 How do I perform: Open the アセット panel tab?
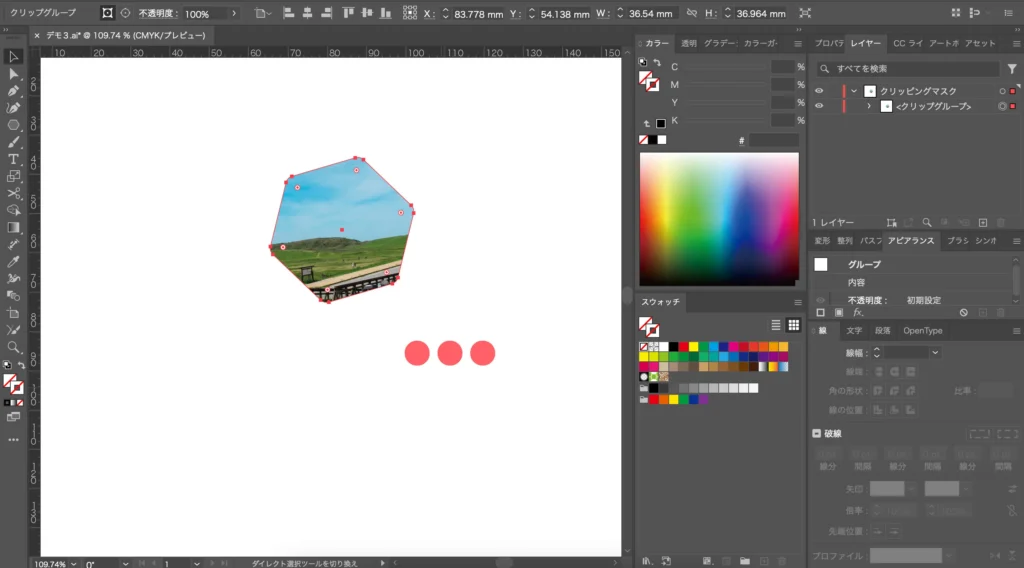coord(980,44)
